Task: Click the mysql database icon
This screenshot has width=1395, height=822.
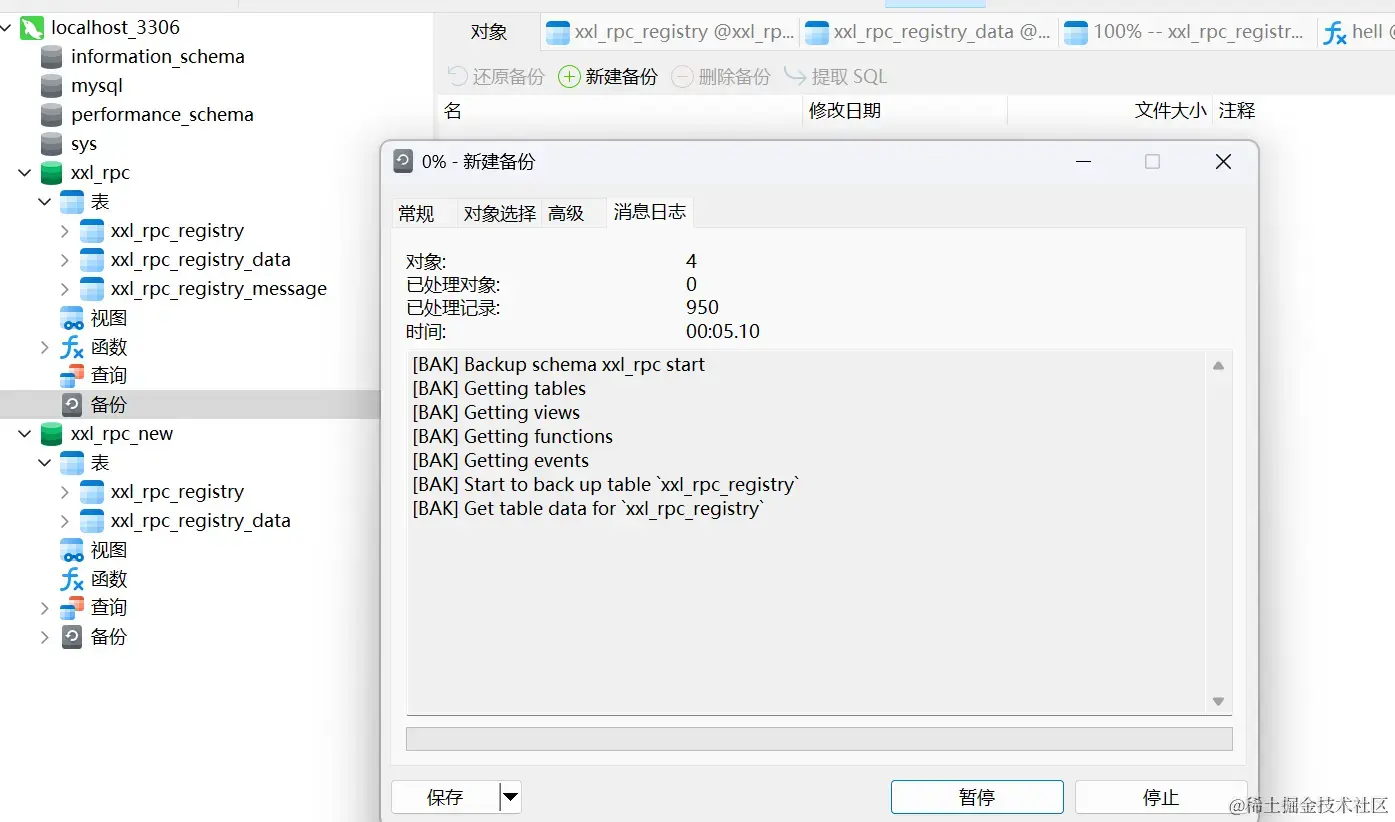Action: [x=51, y=86]
